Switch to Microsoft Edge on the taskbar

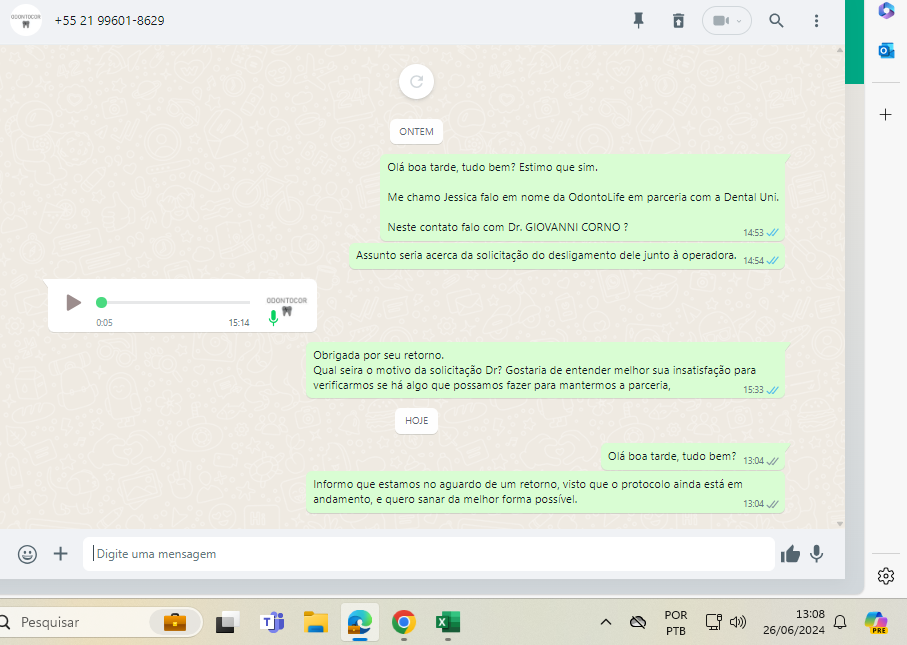(360, 622)
